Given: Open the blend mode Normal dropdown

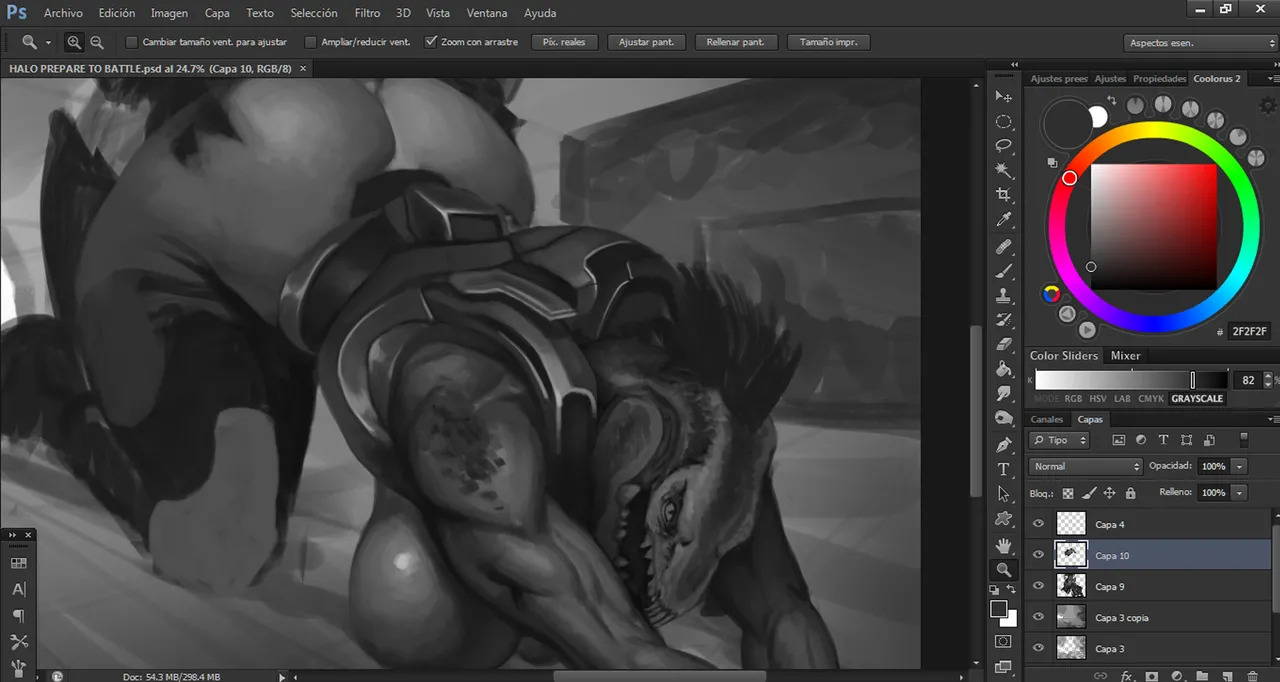Looking at the screenshot, I should click(1085, 466).
